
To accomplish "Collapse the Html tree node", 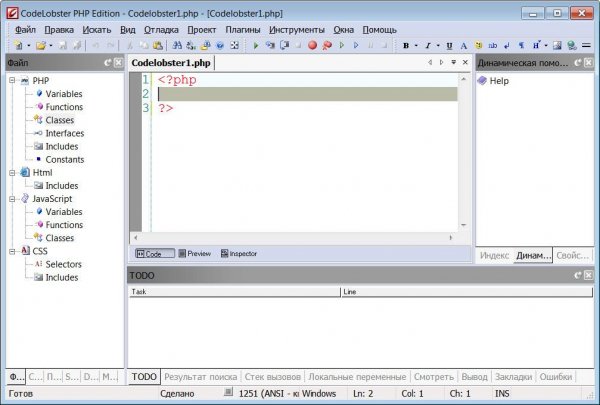I will [12, 173].
